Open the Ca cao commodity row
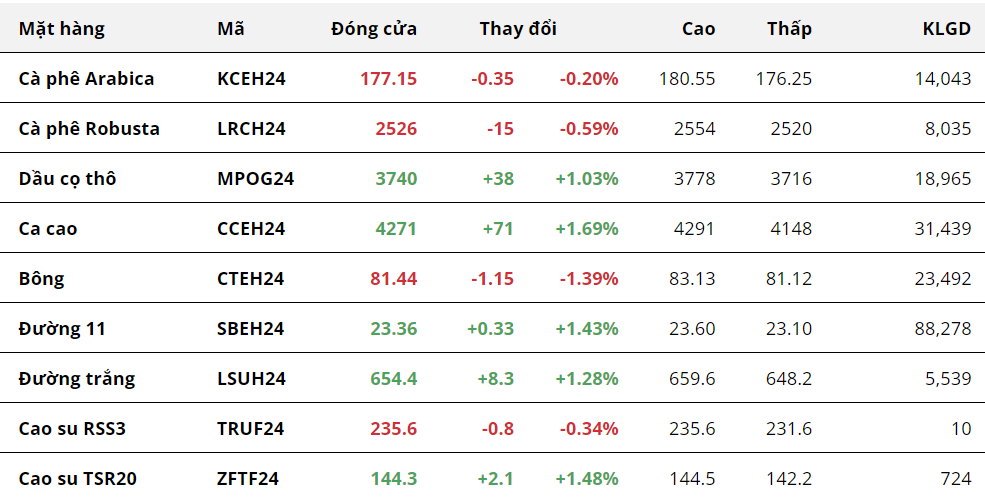Viewport: 985px width, 500px height. [48, 229]
